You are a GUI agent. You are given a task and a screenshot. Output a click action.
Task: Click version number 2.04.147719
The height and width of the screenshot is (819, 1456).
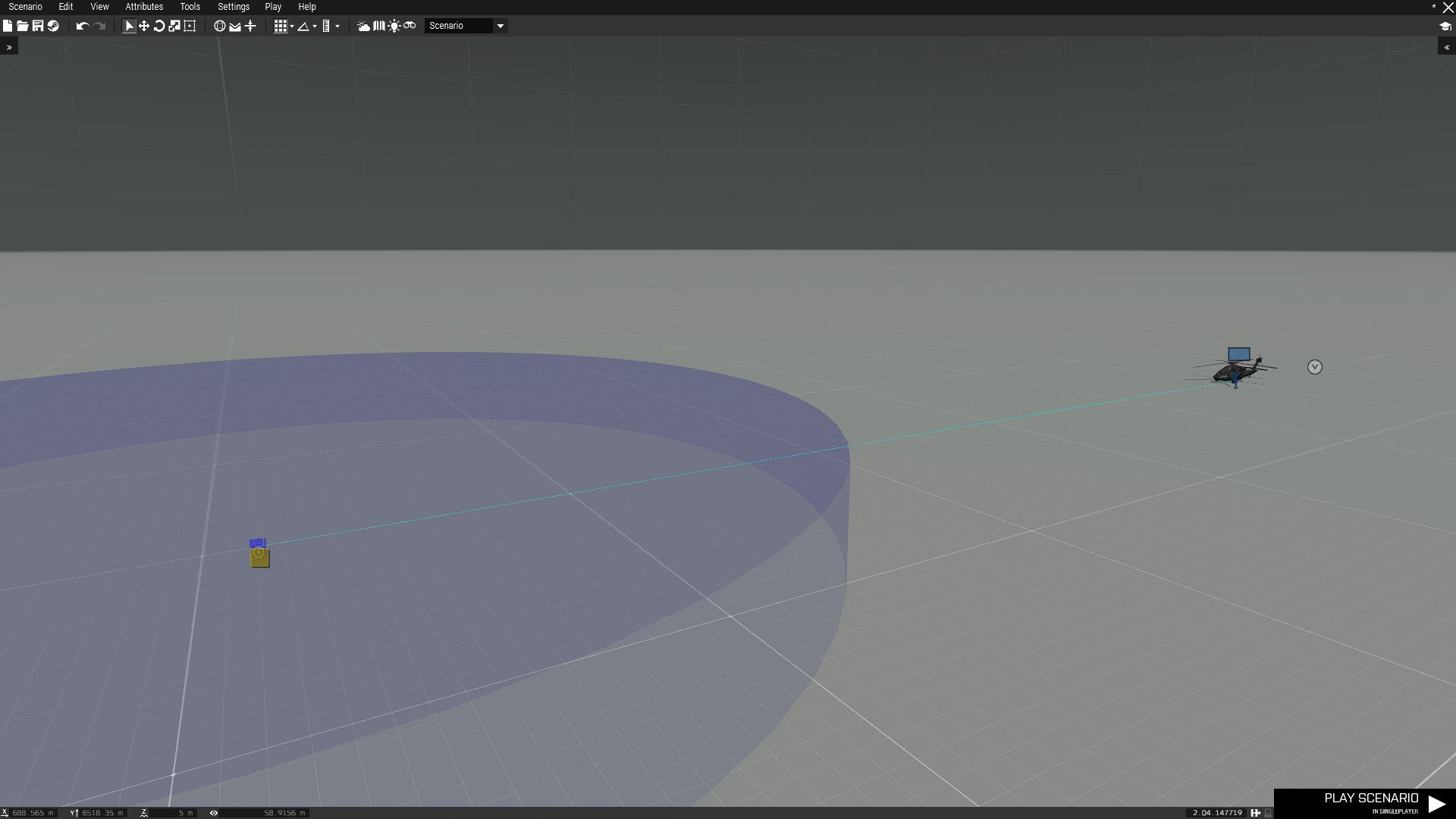coord(1217,813)
